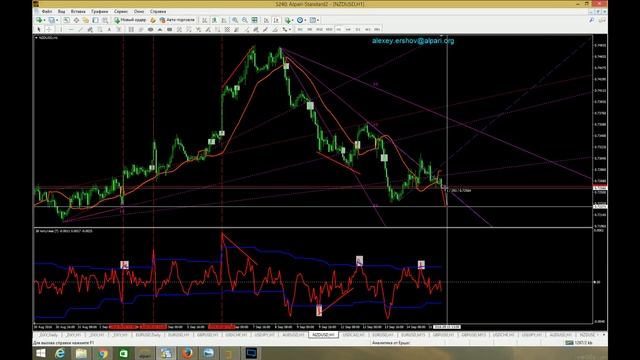Switch to the GBPUSD,M15 chart tab
The height and width of the screenshot is (360, 640).
[473, 335]
